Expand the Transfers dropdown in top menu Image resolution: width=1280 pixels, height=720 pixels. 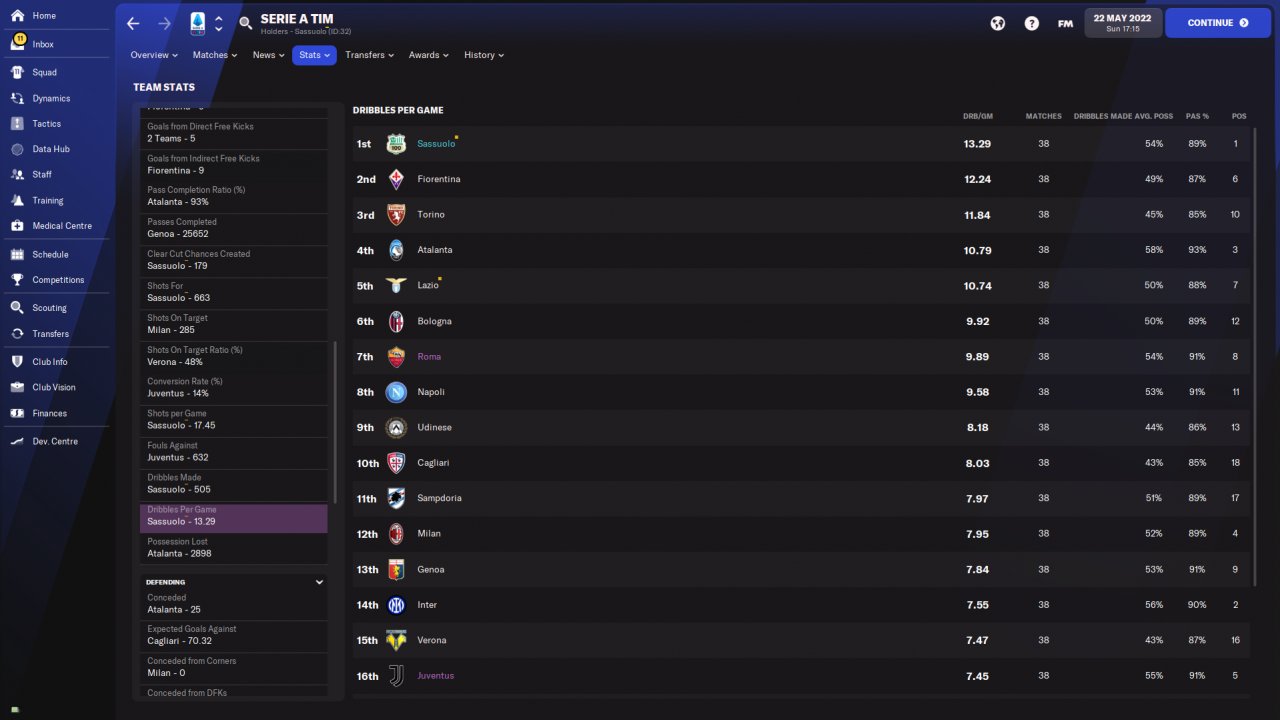click(369, 55)
